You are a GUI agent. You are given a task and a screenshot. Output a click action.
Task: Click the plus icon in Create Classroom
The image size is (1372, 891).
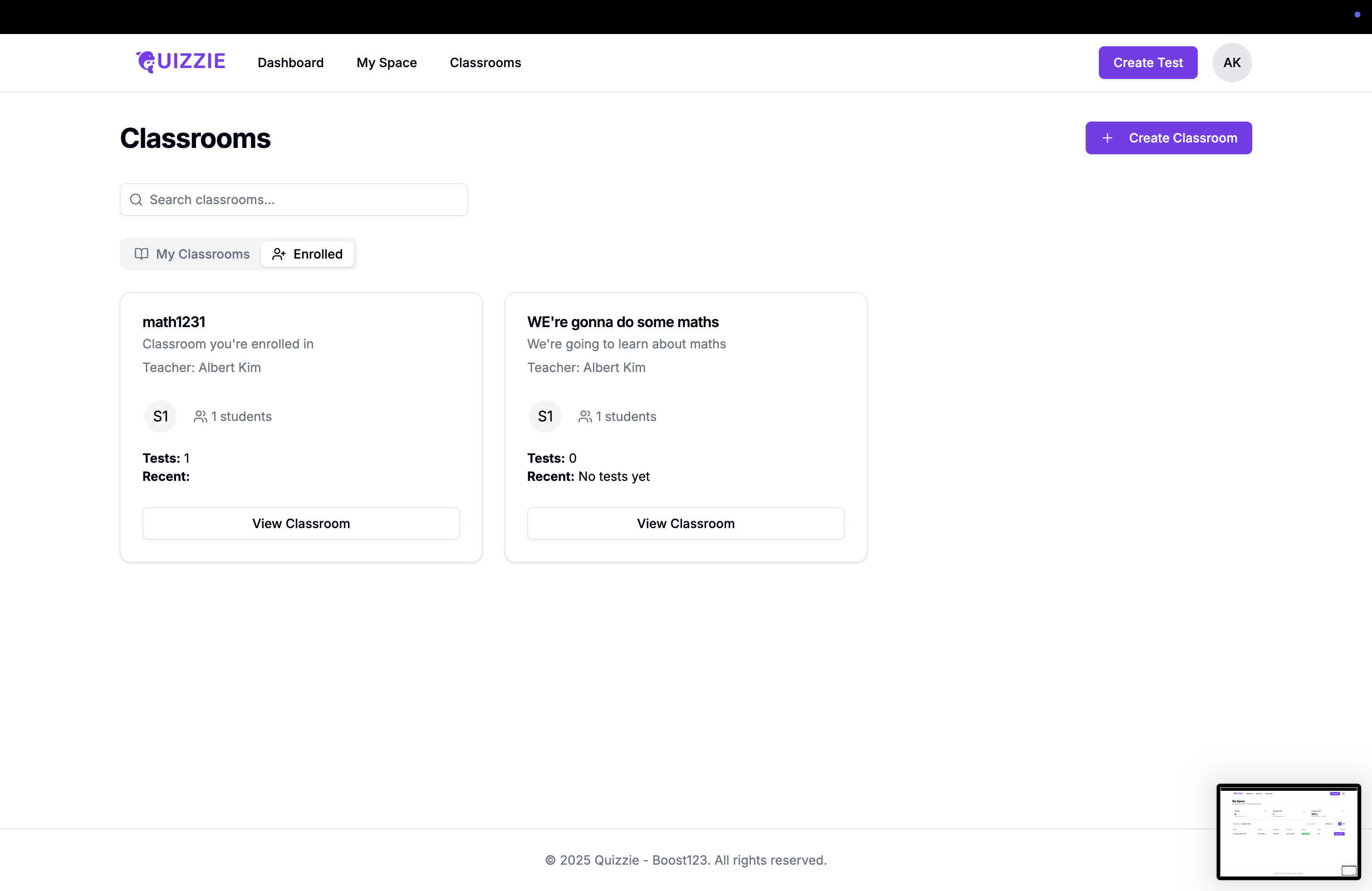tap(1107, 138)
